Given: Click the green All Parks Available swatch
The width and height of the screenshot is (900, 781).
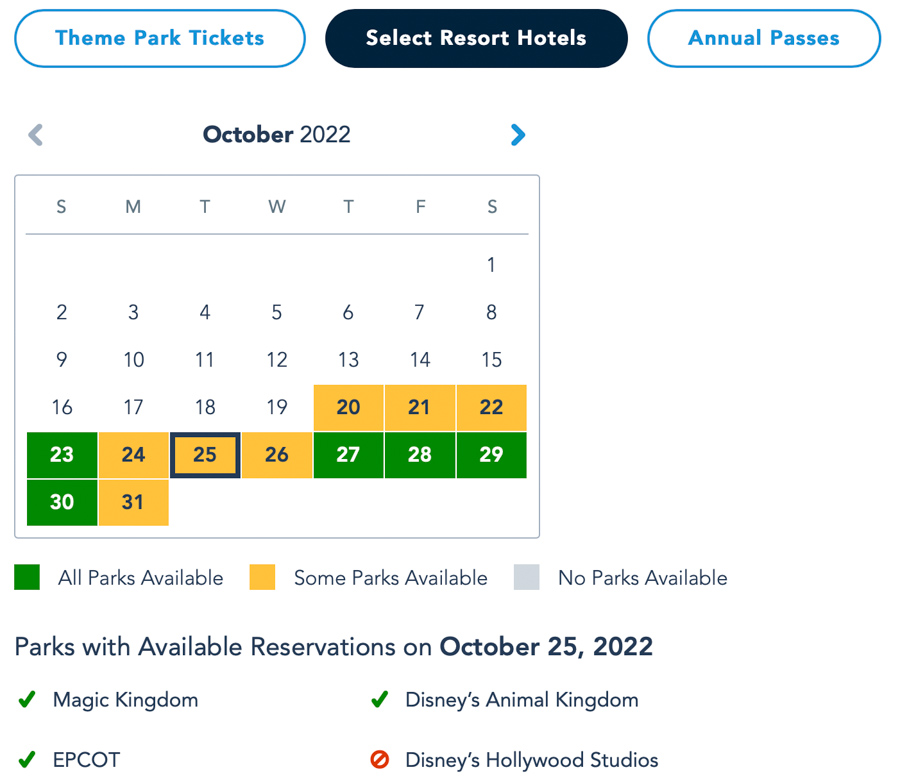Looking at the screenshot, I should [27, 577].
